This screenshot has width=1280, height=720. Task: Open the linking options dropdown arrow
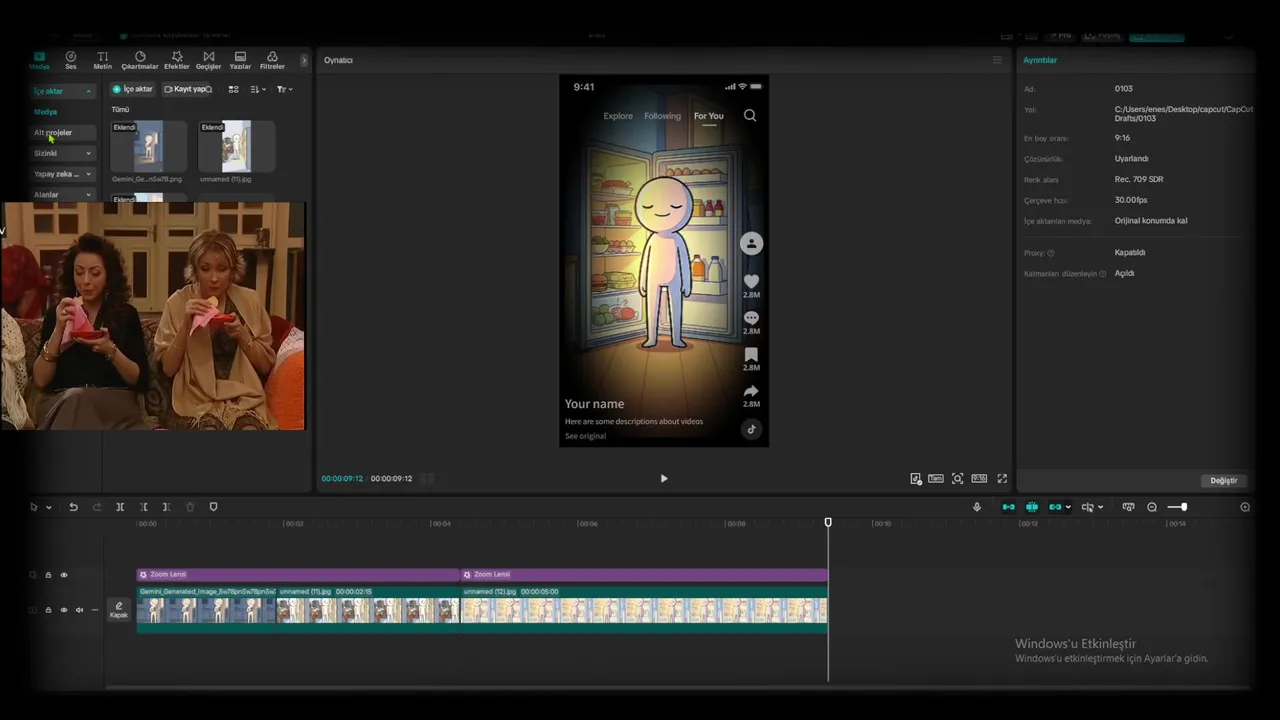pos(1068,507)
